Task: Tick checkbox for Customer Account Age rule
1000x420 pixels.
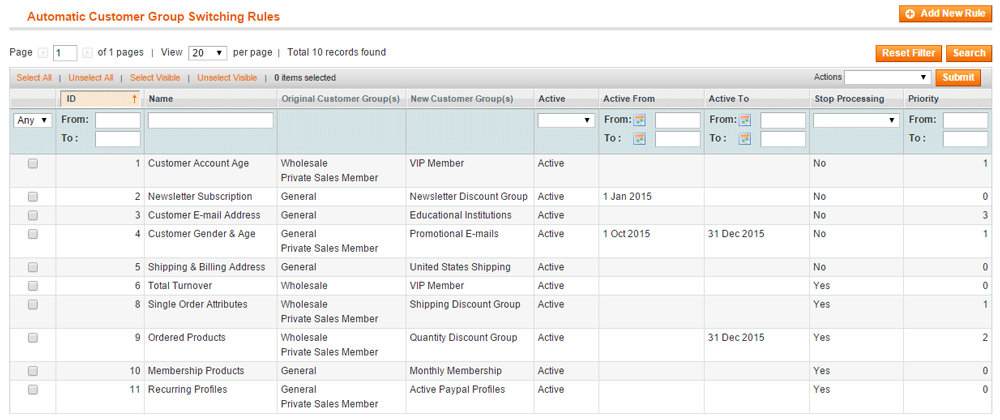Action: pos(33,163)
